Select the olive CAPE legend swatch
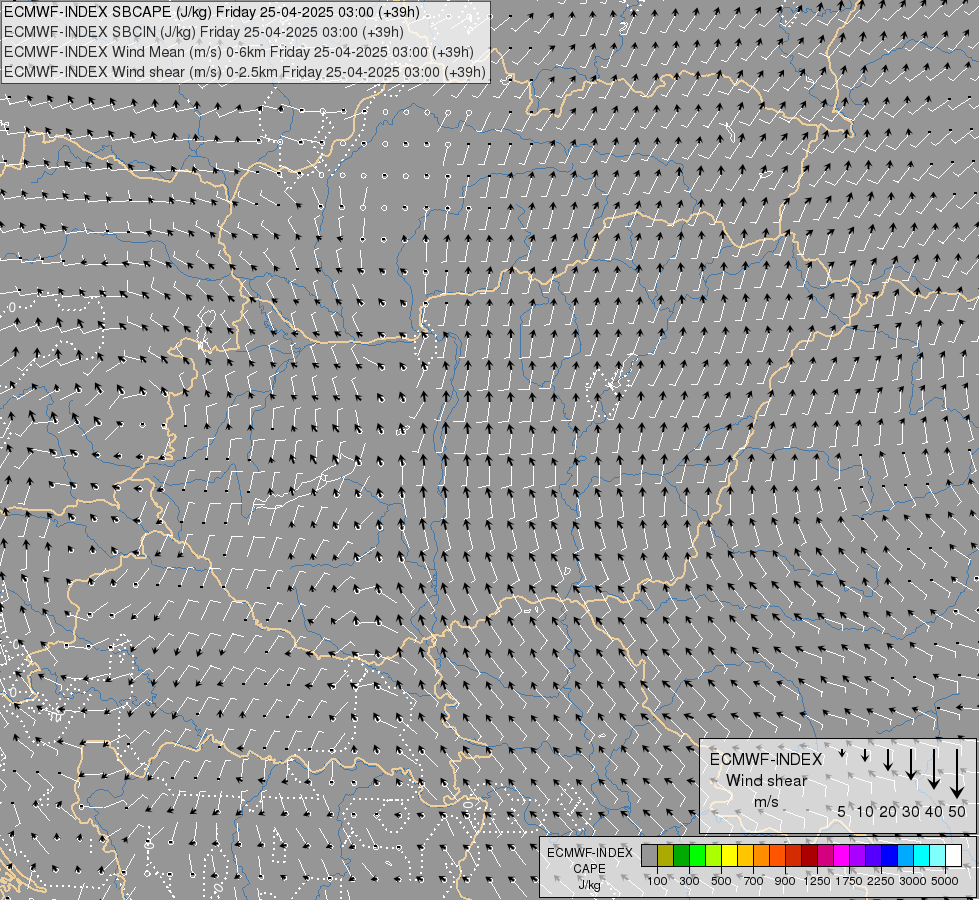 [x=666, y=856]
